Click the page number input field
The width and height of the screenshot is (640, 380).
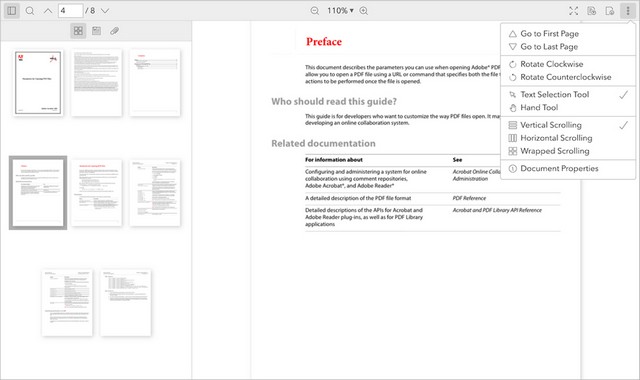[71, 11]
